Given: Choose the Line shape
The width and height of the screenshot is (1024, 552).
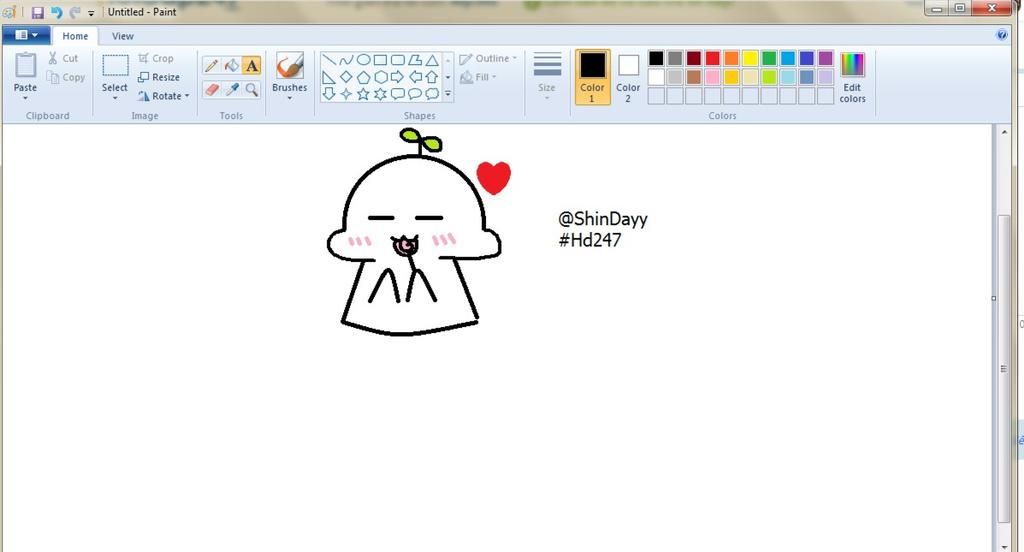Looking at the screenshot, I should pos(329,60).
